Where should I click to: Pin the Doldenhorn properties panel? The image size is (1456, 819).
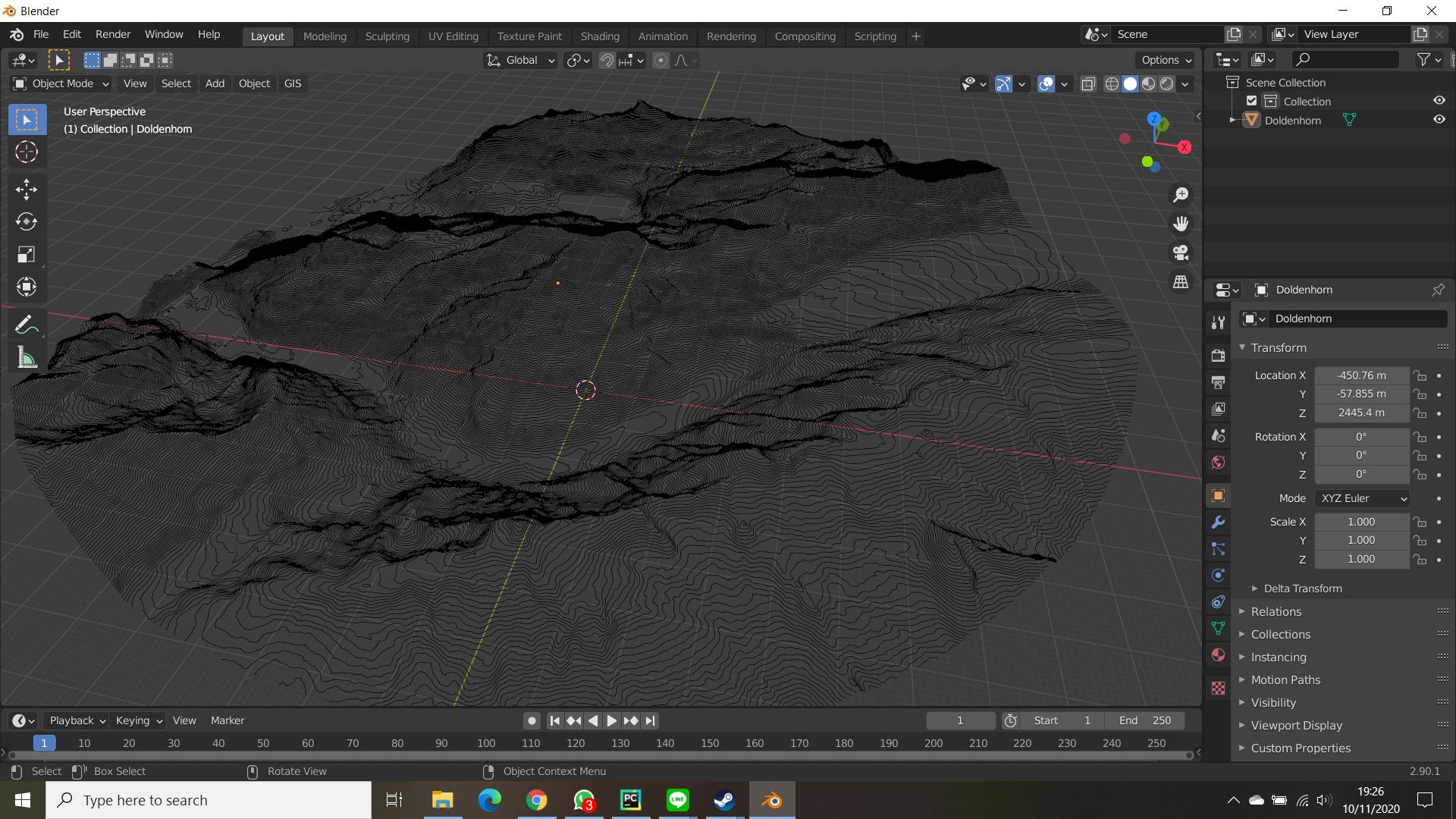tap(1438, 290)
